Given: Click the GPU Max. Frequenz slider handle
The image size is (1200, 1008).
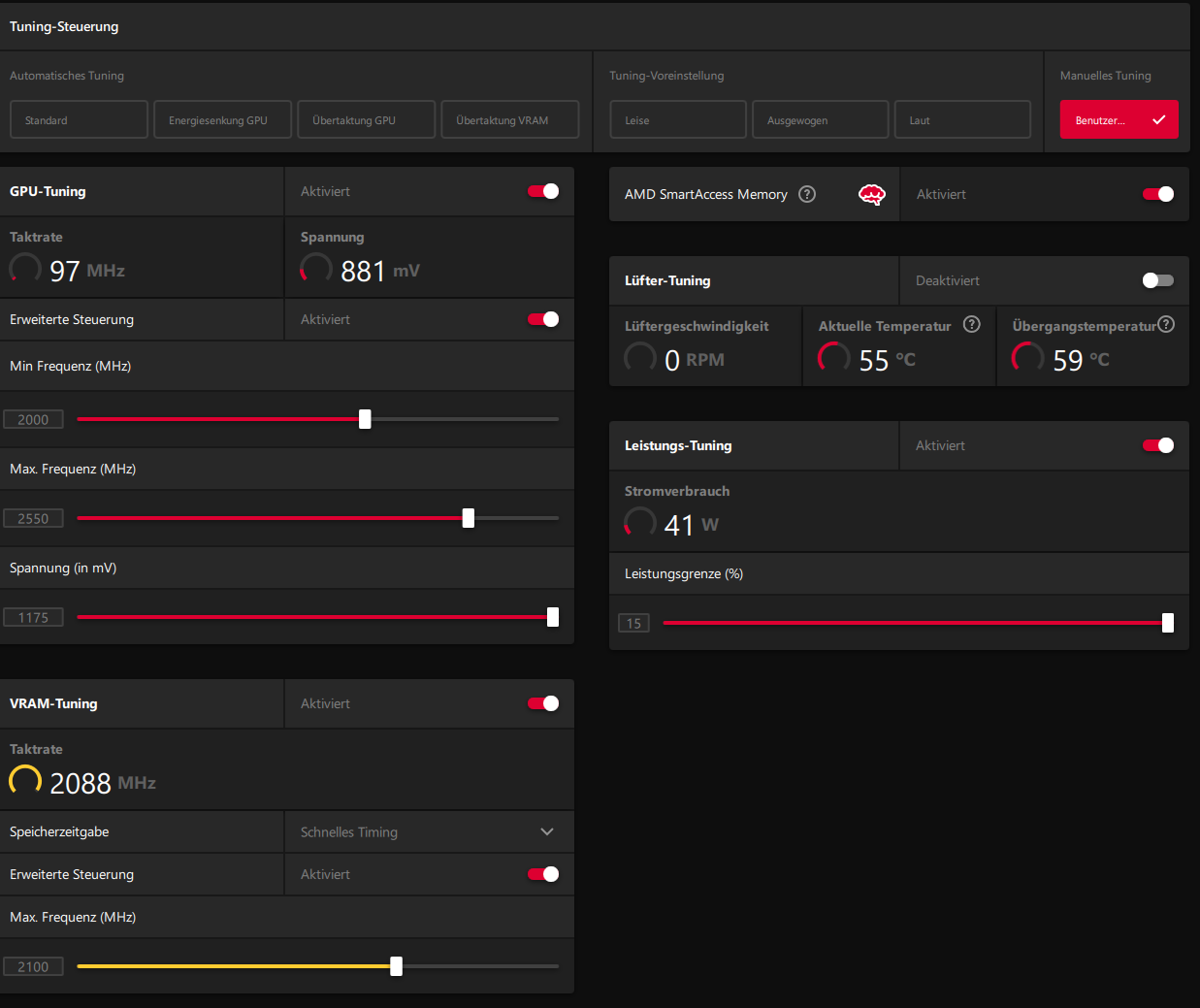Looking at the screenshot, I should pos(469,518).
